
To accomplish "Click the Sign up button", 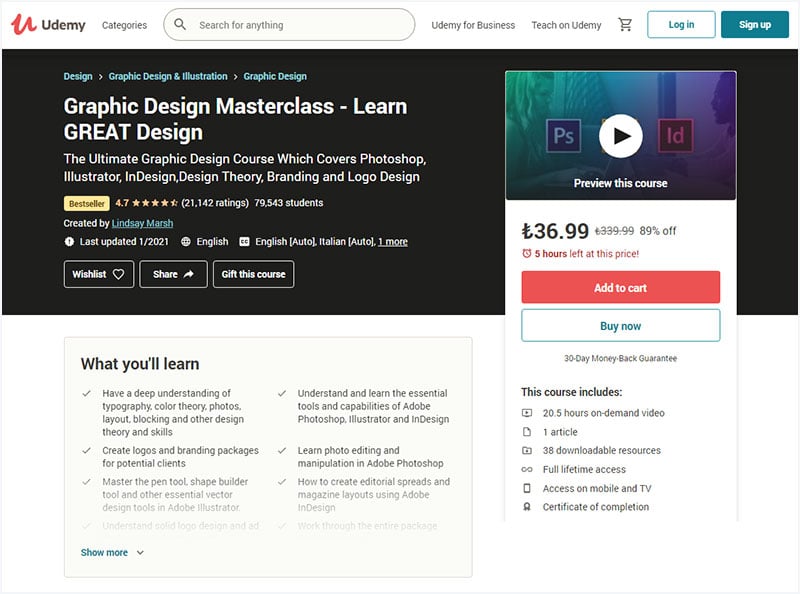I will click(755, 24).
